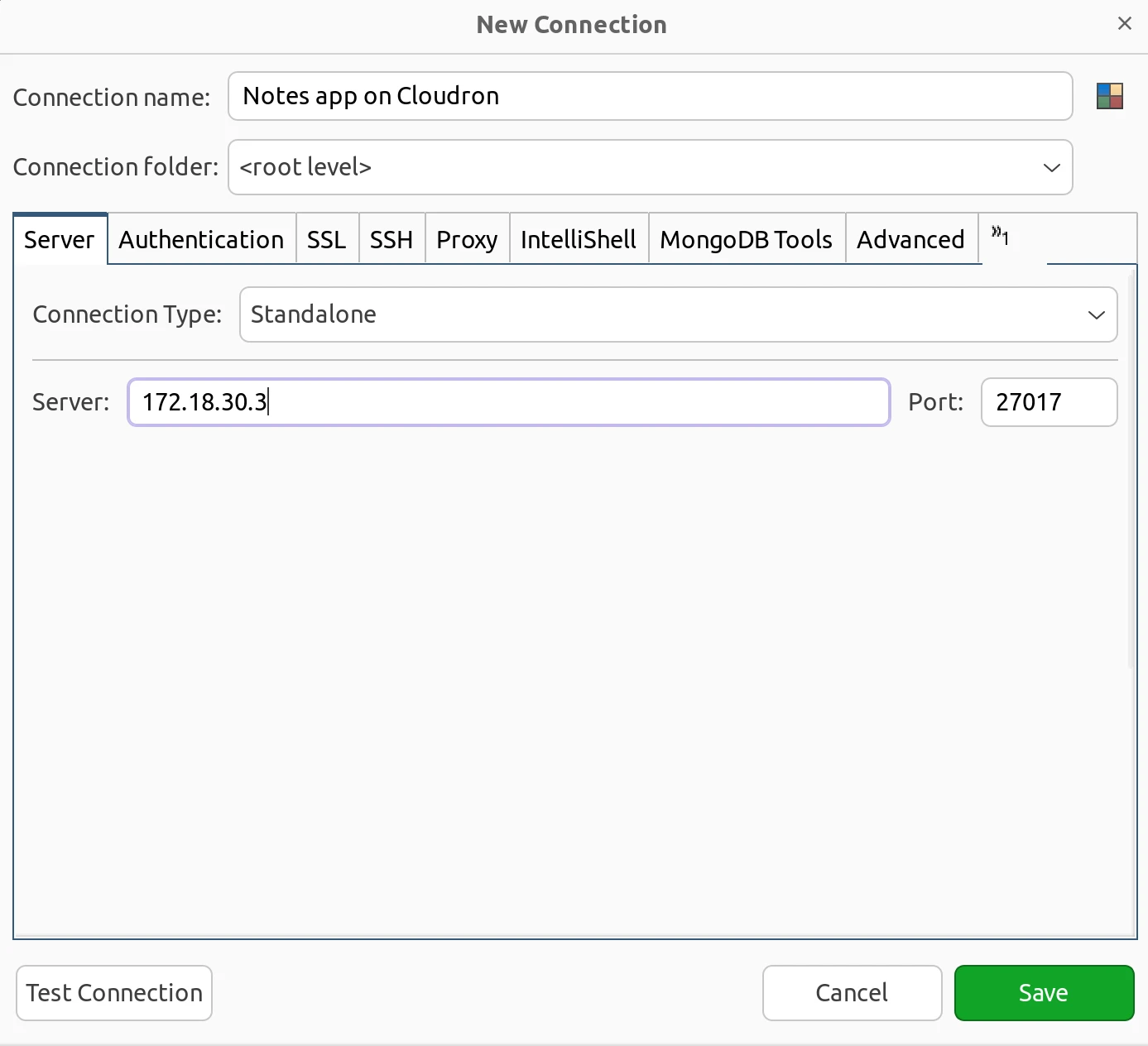Image resolution: width=1148 pixels, height=1046 pixels.
Task: Switch to the Authentication tab
Action: [201, 239]
